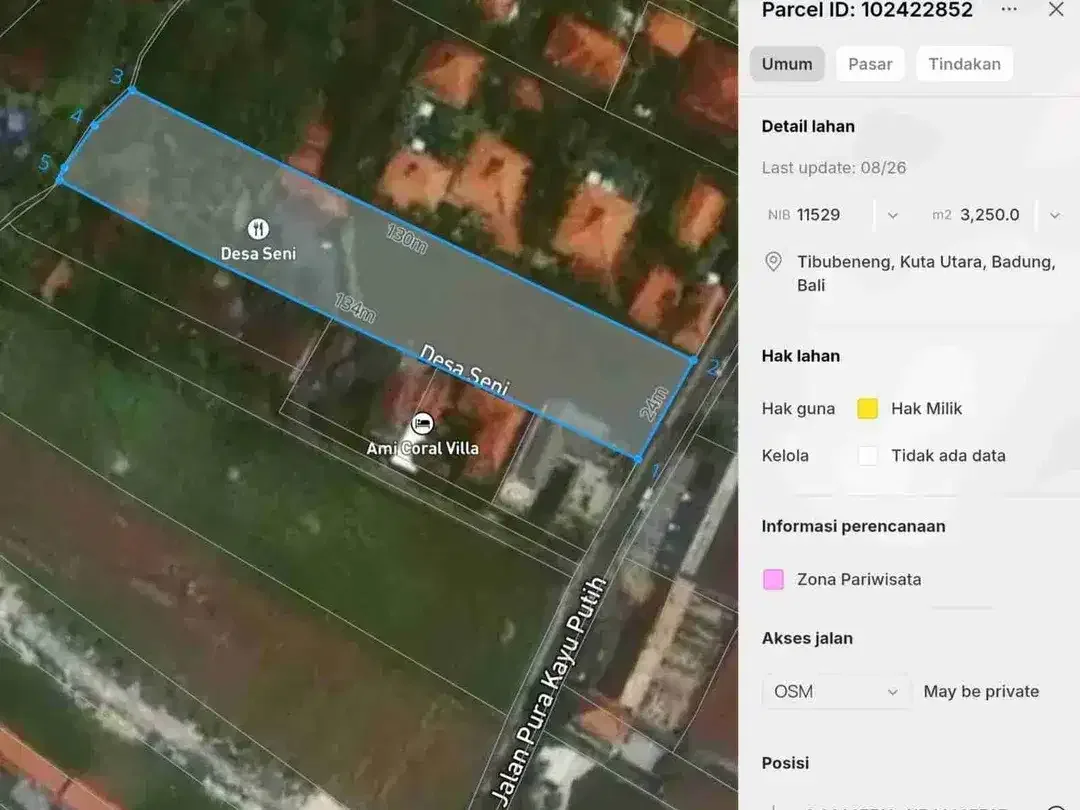Viewport: 1080px width, 810px height.
Task: Click the pink Zona Pariwisata swatch
Action: (773, 579)
